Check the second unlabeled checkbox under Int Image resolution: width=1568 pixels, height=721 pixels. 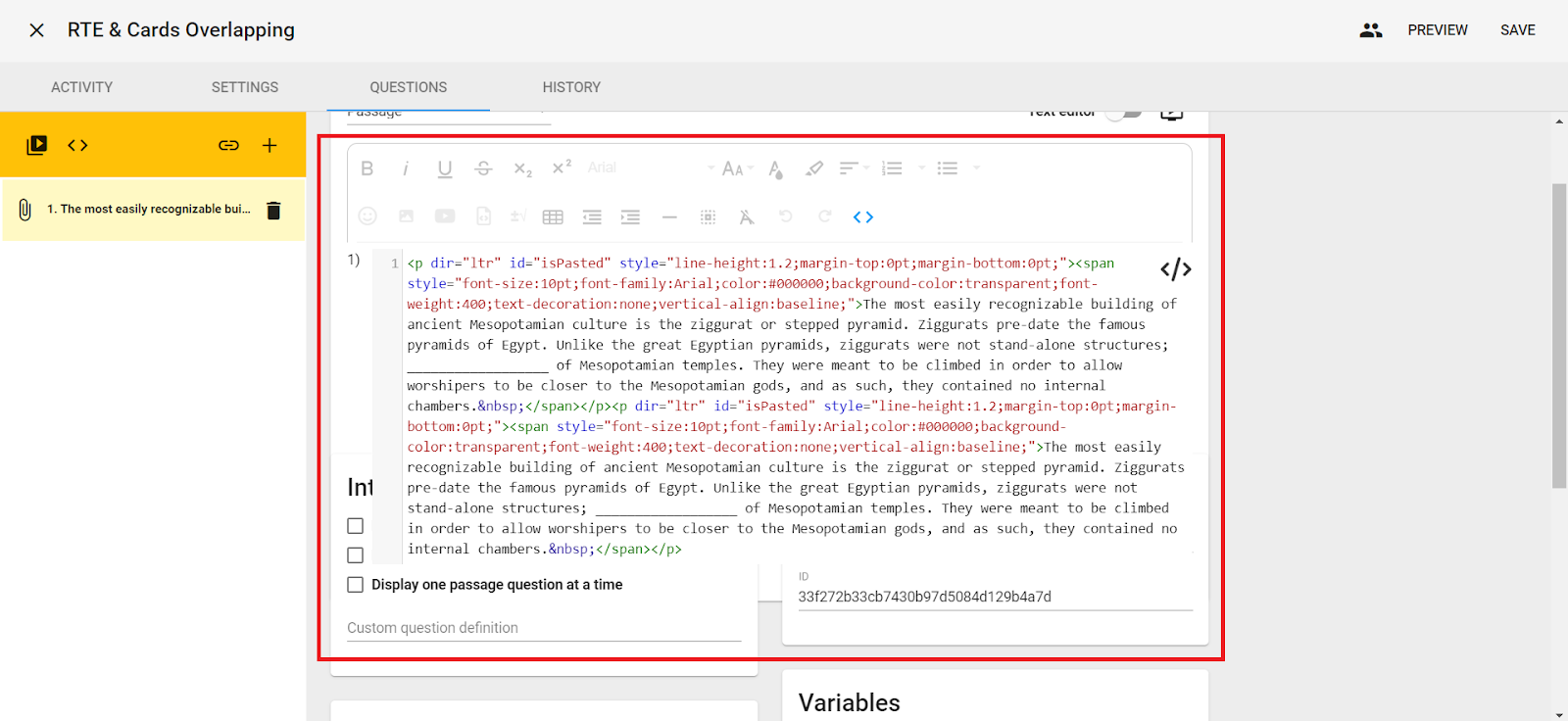pos(356,555)
